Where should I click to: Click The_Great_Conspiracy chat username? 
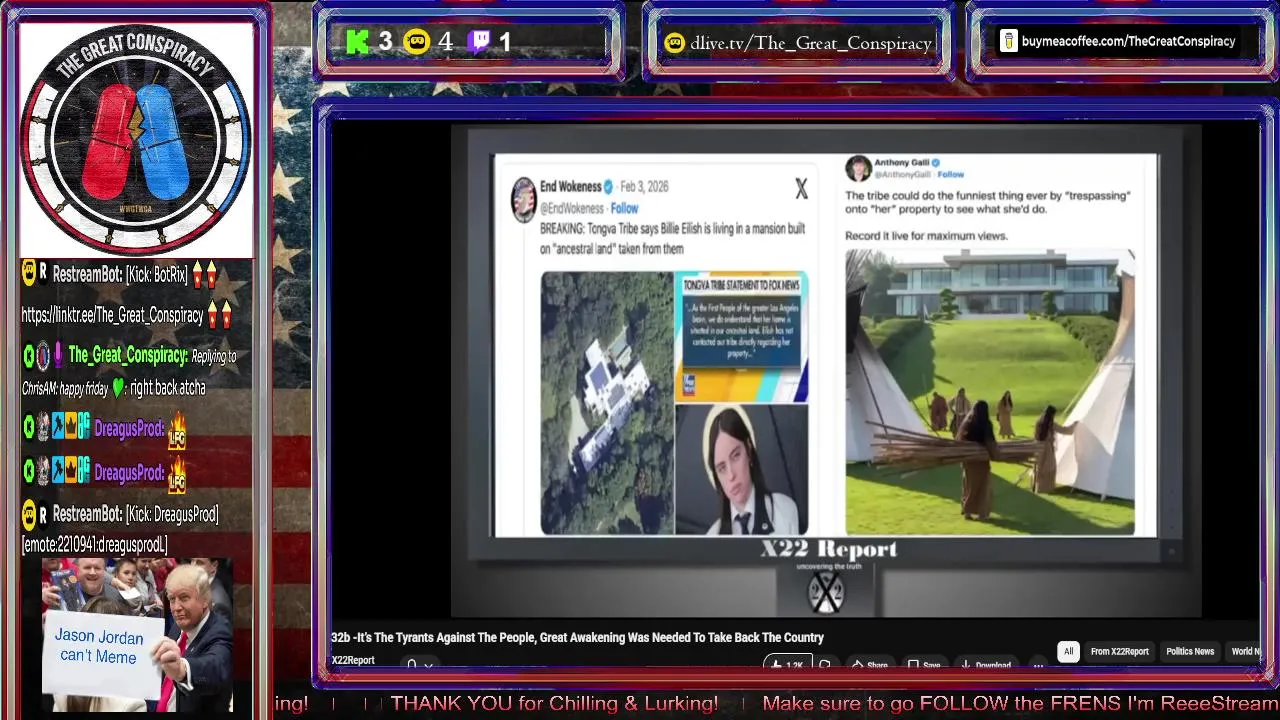pos(128,355)
